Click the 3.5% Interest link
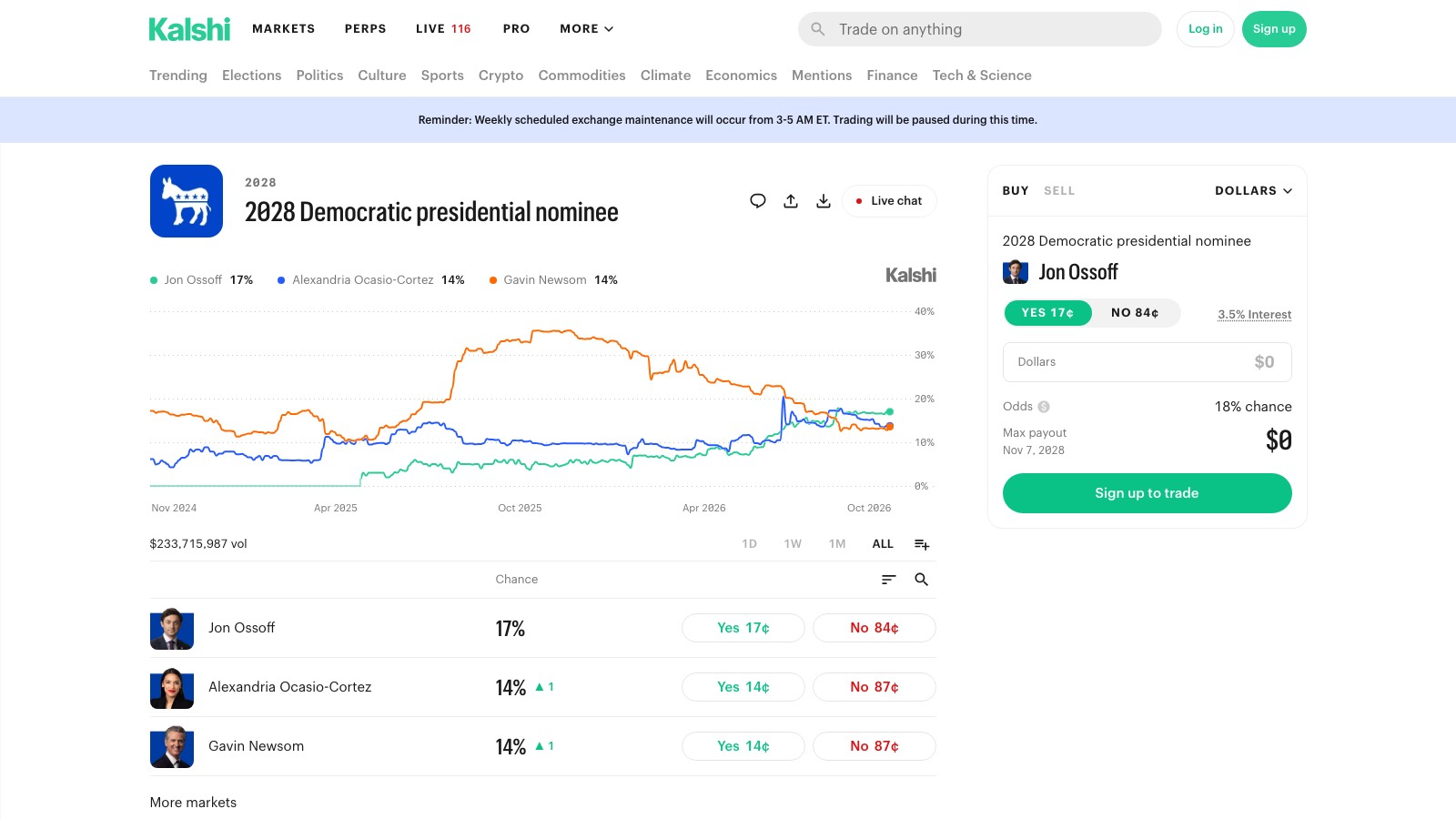 click(x=1255, y=315)
